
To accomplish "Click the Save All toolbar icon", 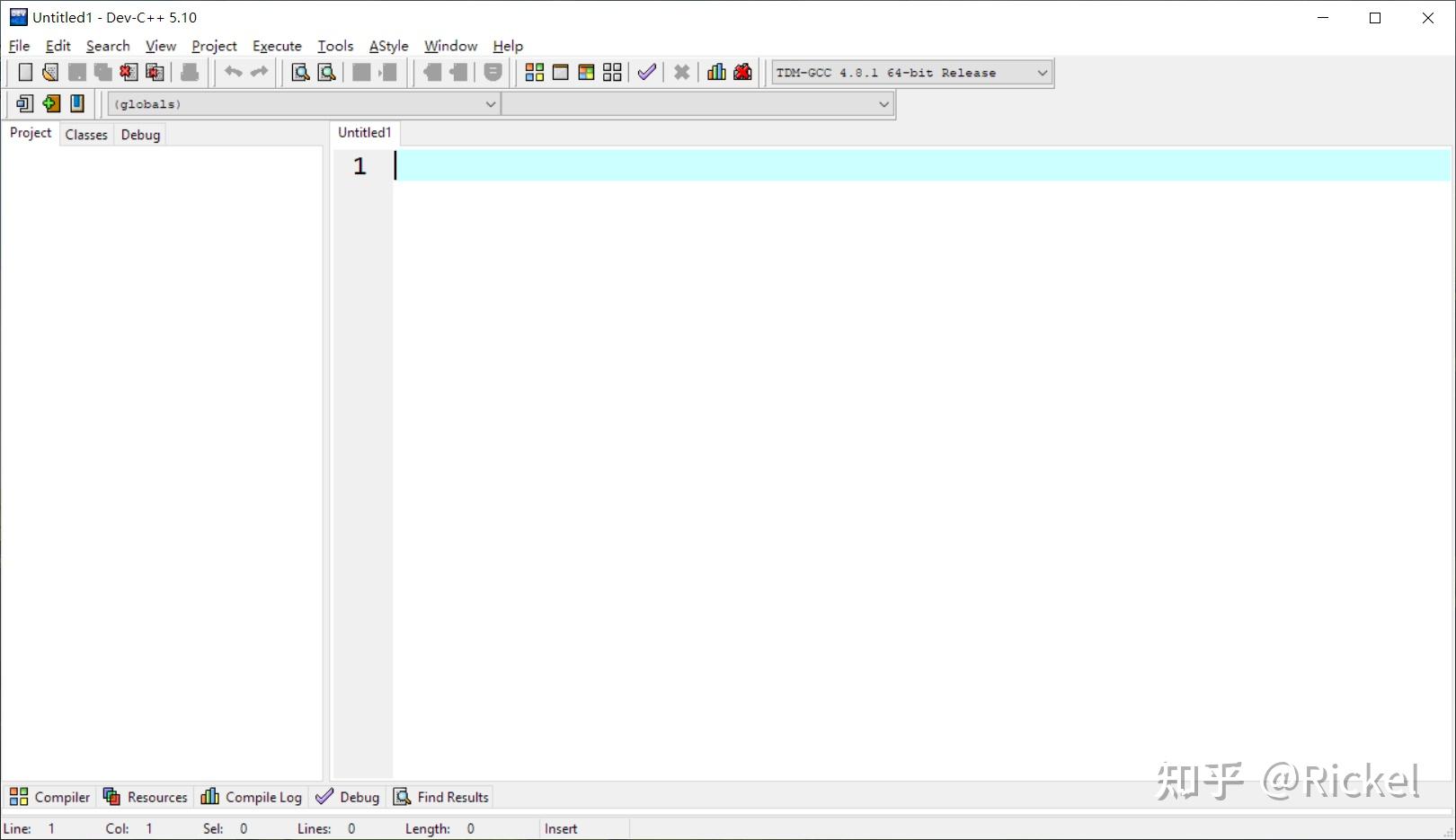I will point(103,73).
